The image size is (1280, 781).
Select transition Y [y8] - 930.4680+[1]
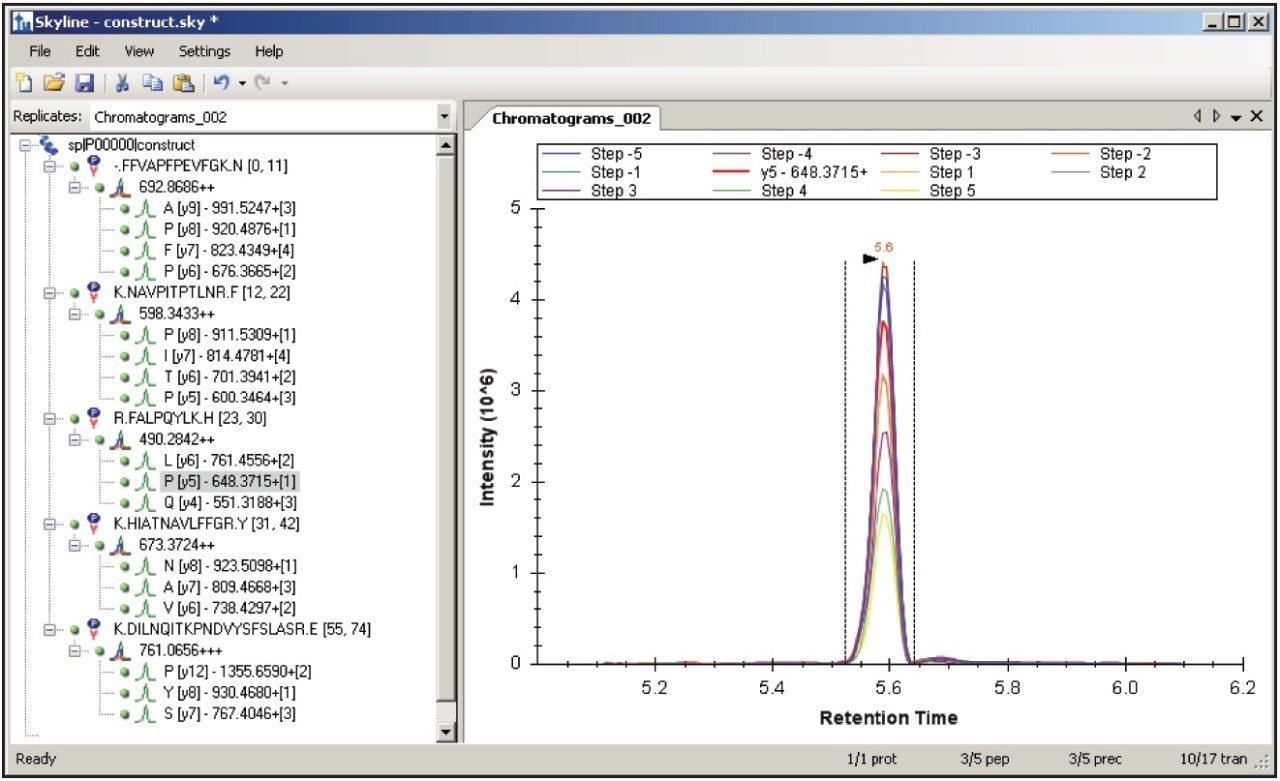pos(229,691)
